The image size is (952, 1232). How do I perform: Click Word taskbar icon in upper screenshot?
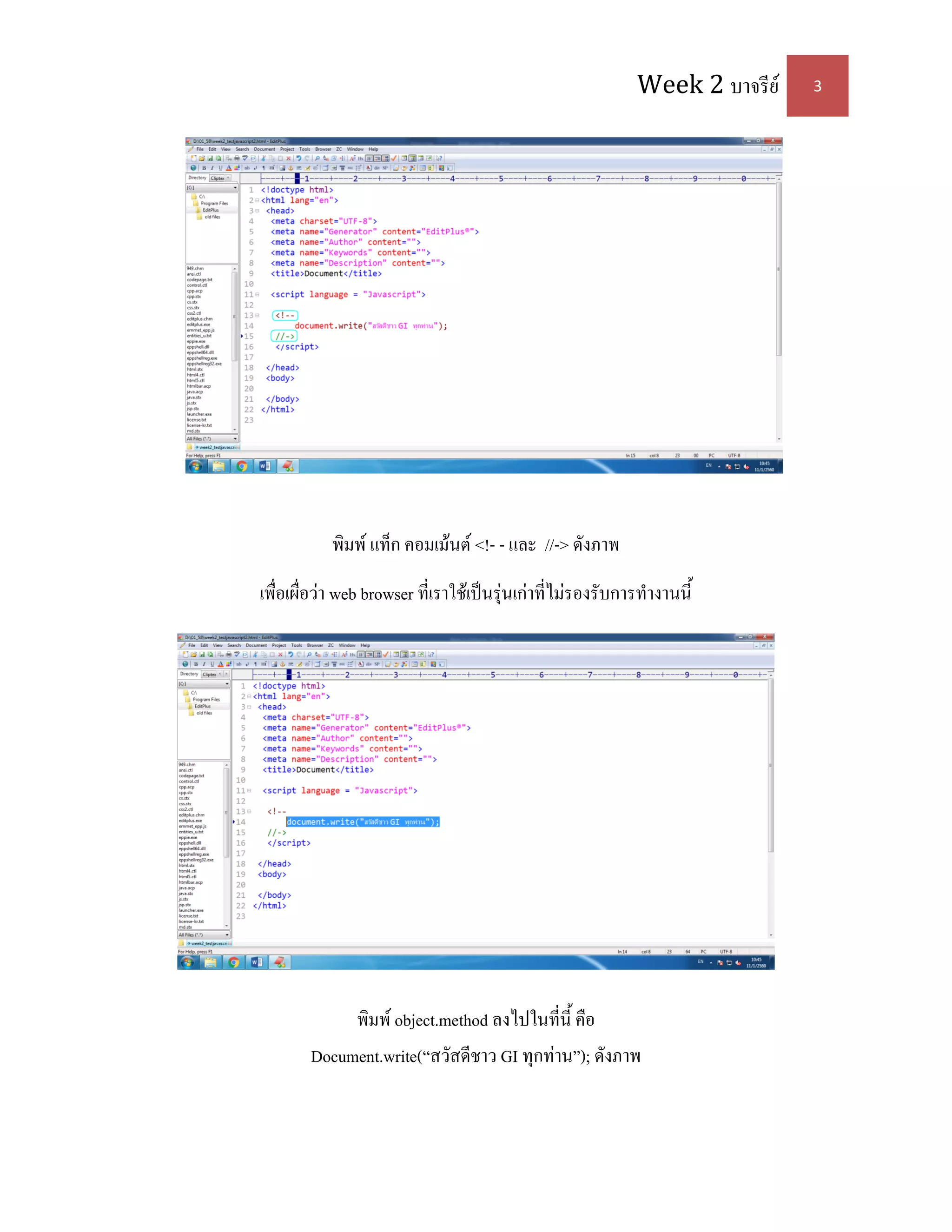pos(264,466)
